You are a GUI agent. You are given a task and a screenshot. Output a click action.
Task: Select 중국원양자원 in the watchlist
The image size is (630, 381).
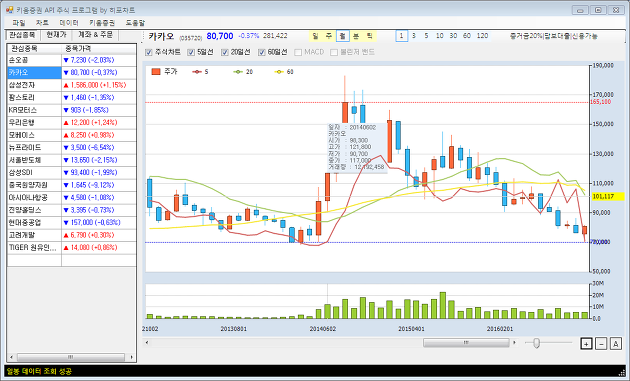point(35,185)
